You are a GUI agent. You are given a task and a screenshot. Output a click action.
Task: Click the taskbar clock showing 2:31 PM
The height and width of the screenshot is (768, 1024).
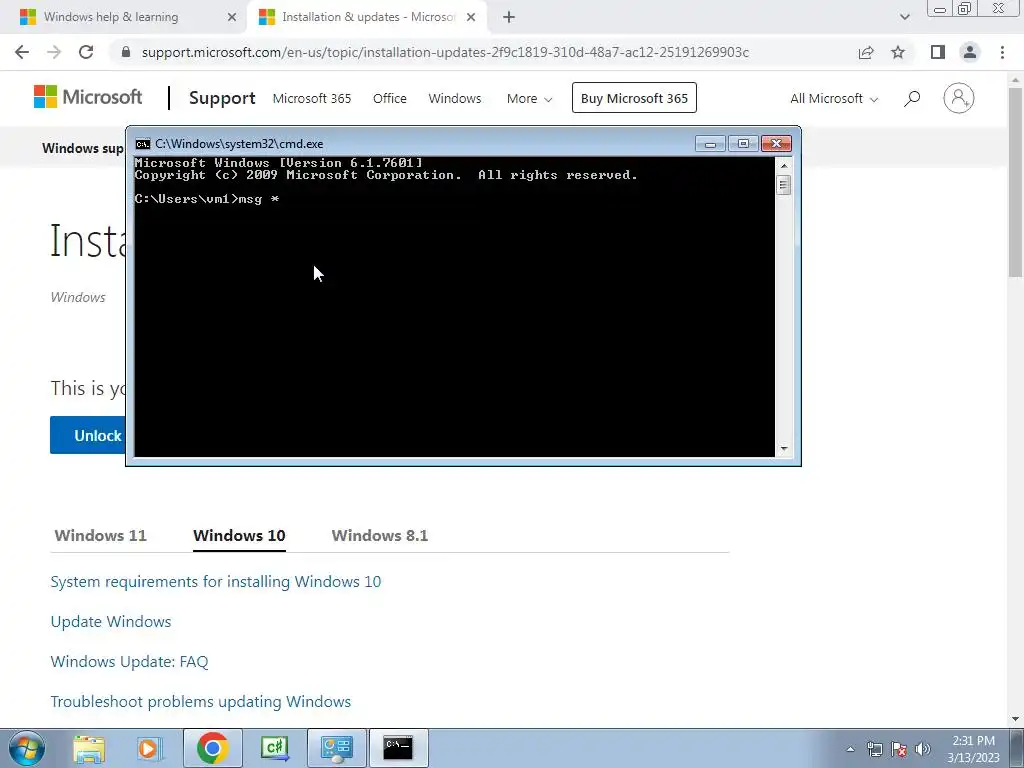pyautogui.click(x=973, y=749)
